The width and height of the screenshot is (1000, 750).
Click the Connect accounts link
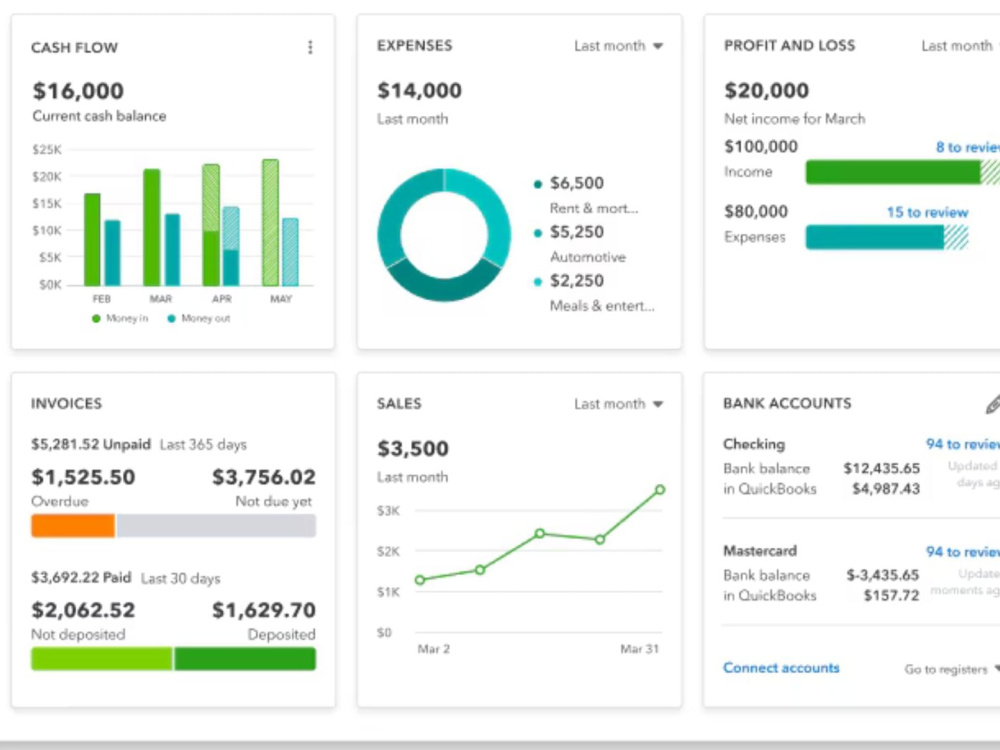click(781, 668)
